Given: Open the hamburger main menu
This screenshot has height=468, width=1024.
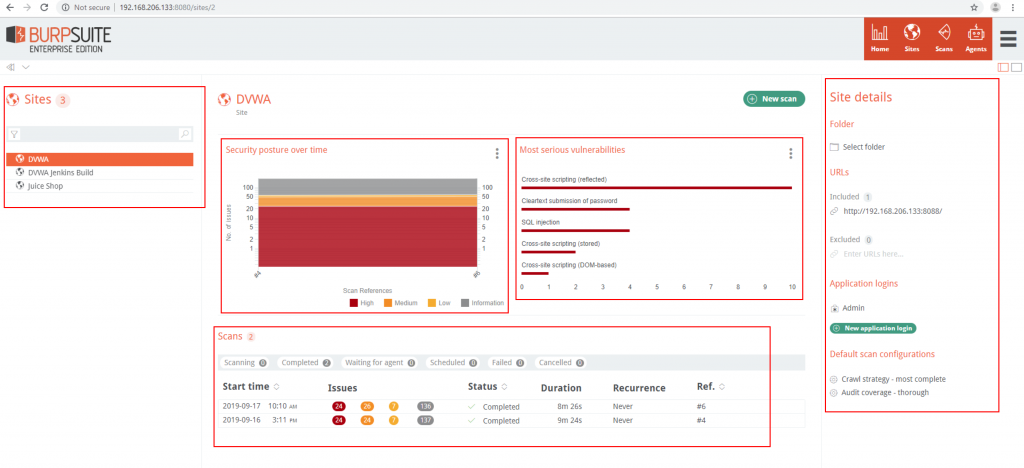Looking at the screenshot, I should tap(1008, 38).
